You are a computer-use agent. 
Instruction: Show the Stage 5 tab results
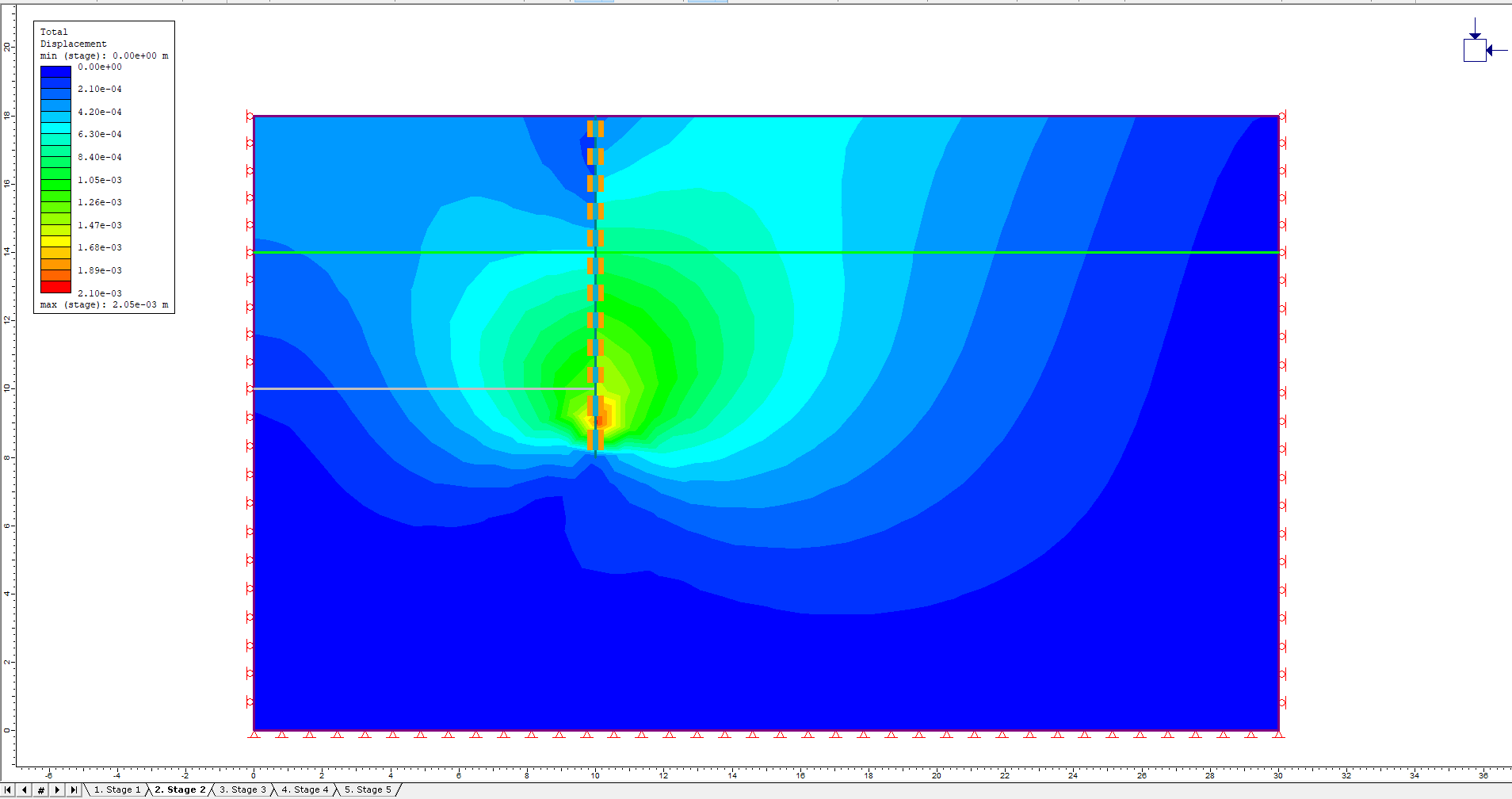(368, 789)
